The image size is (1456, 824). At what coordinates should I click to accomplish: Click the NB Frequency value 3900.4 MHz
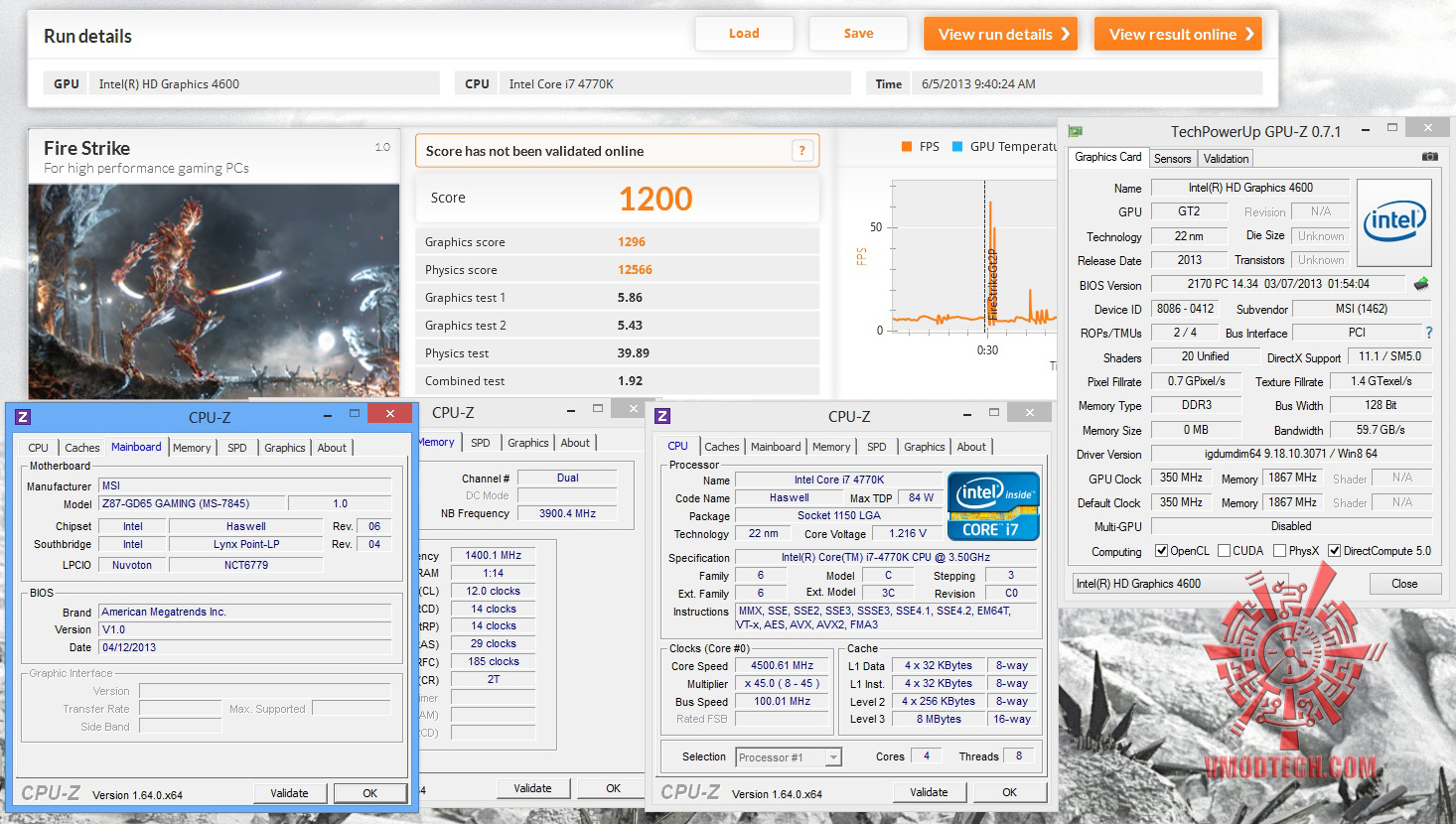567,514
